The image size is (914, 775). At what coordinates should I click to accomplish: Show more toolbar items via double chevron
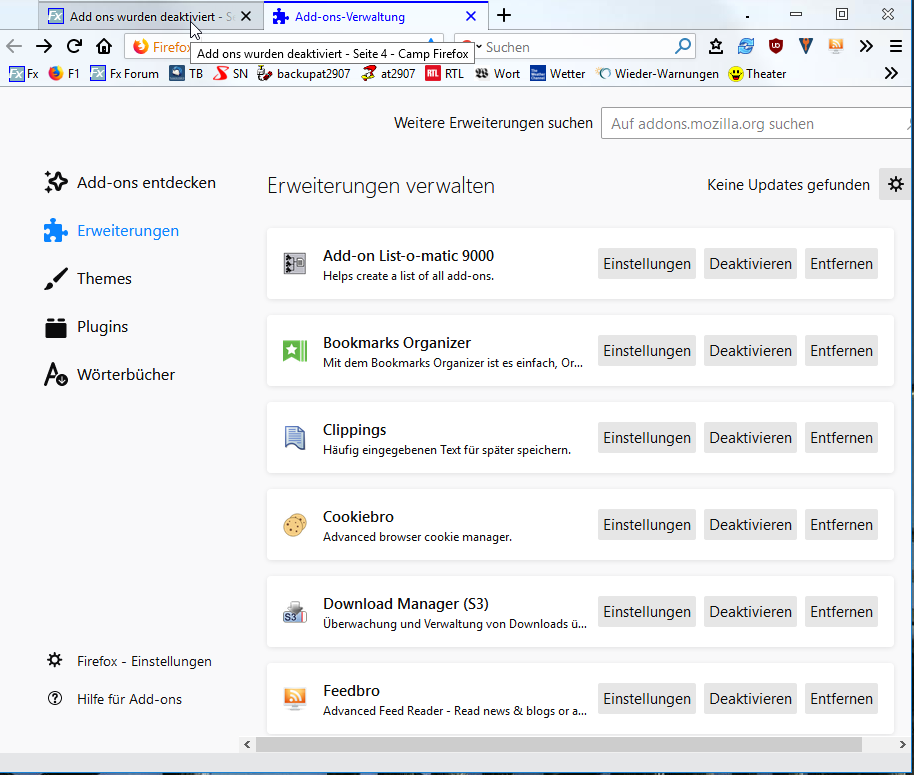(866, 46)
